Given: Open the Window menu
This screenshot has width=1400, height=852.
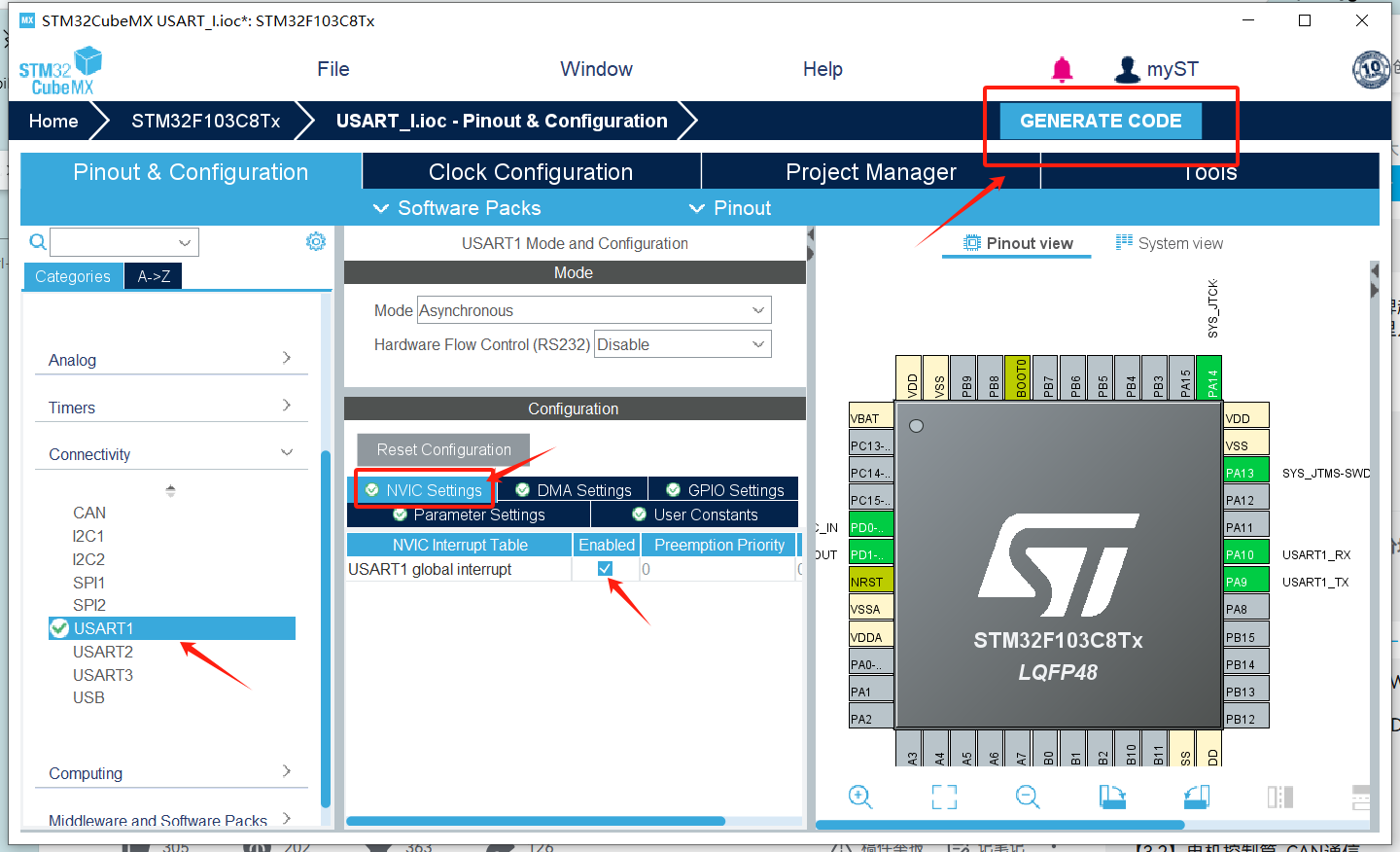Looking at the screenshot, I should 596,69.
